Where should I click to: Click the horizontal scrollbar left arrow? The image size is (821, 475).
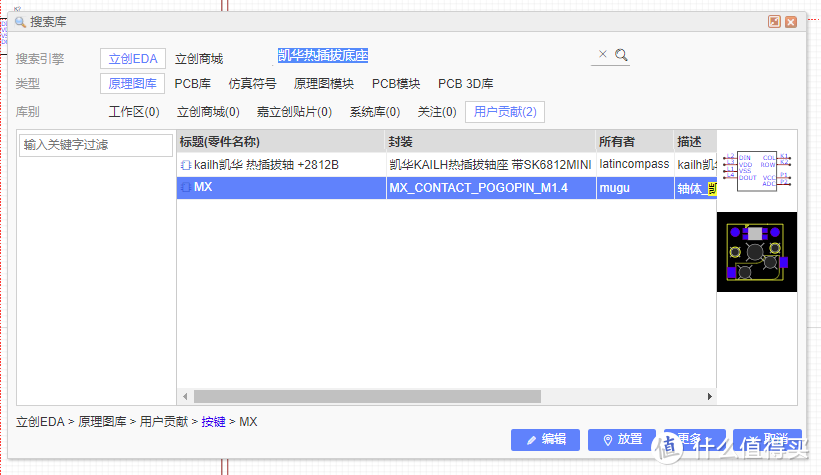pyautogui.click(x=185, y=396)
